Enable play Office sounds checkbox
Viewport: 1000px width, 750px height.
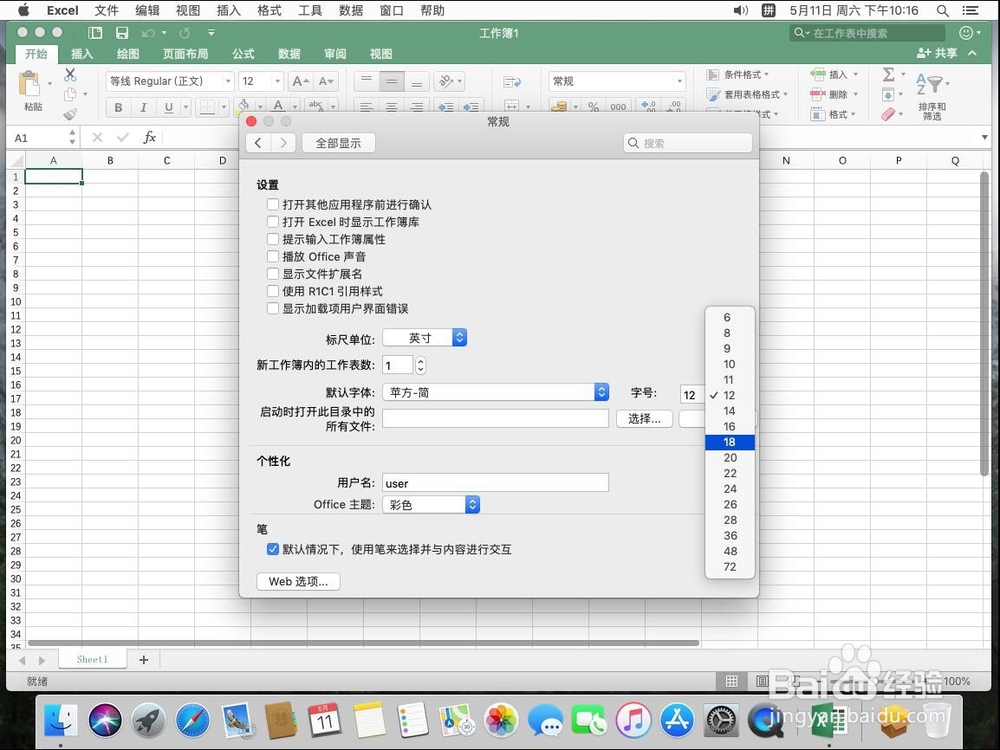point(273,256)
